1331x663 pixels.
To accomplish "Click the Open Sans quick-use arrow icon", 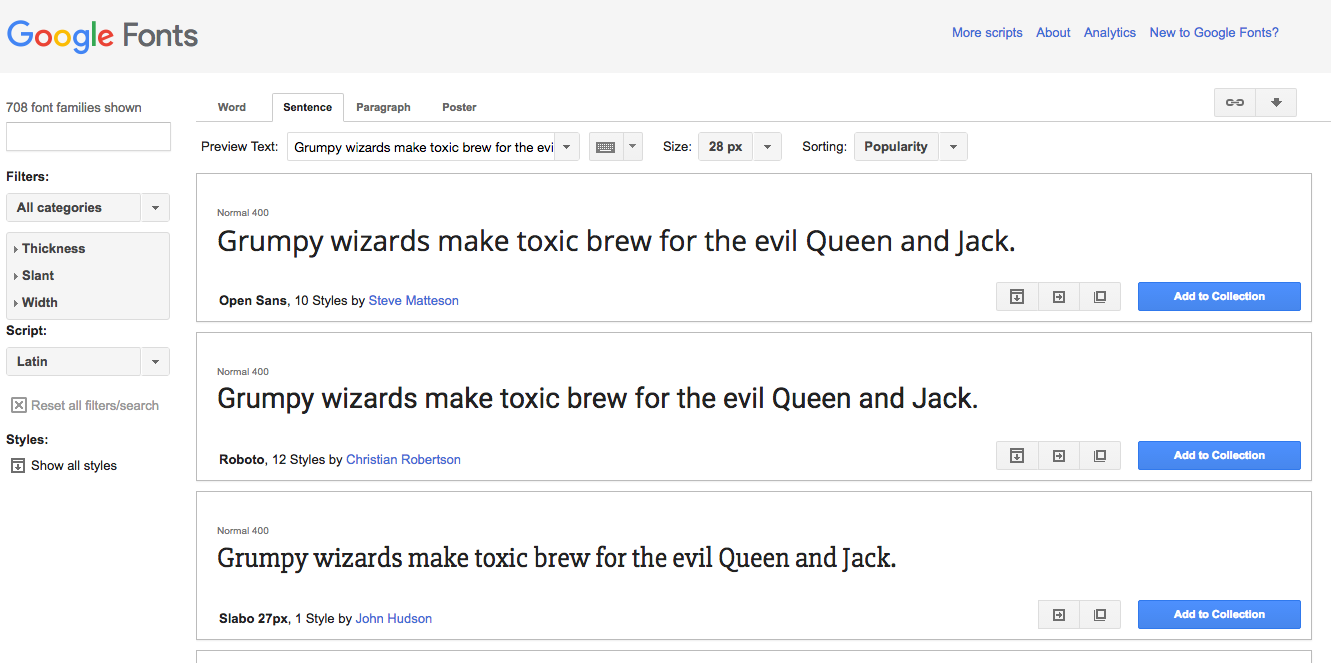I will point(1059,297).
